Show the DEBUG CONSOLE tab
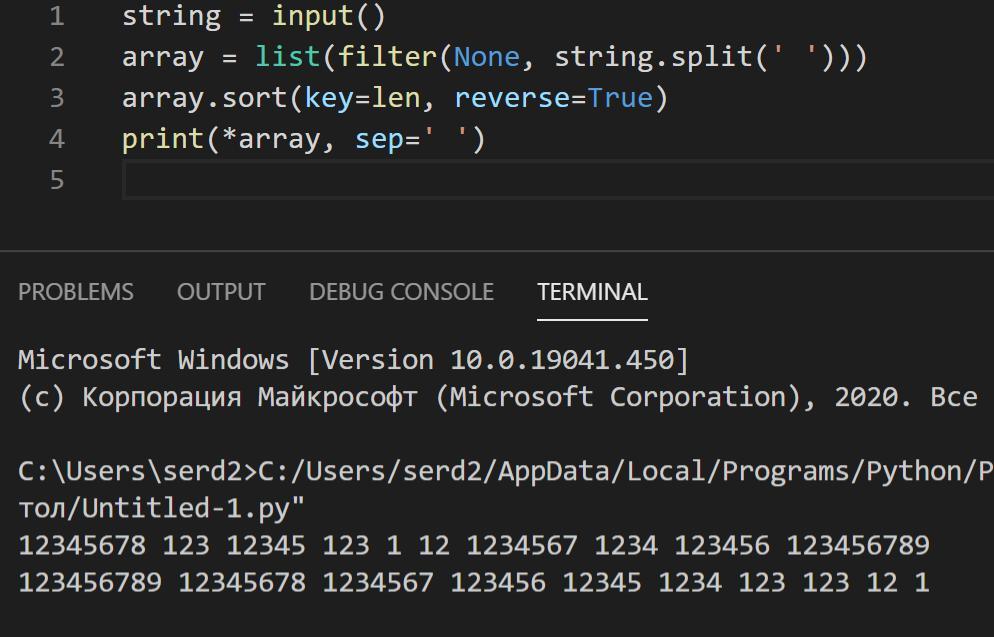 tap(401, 292)
